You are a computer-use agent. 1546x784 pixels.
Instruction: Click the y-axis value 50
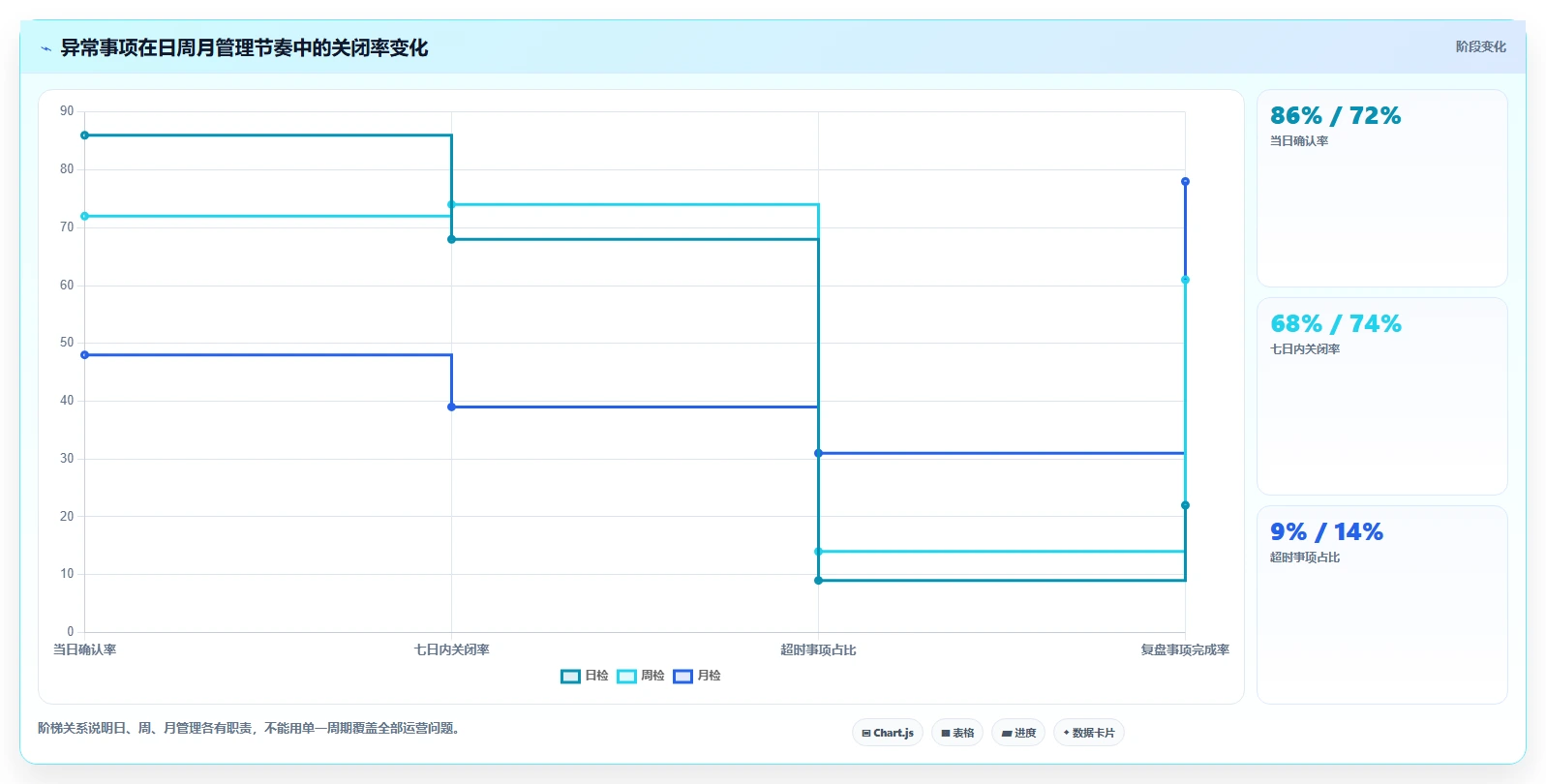[67, 343]
